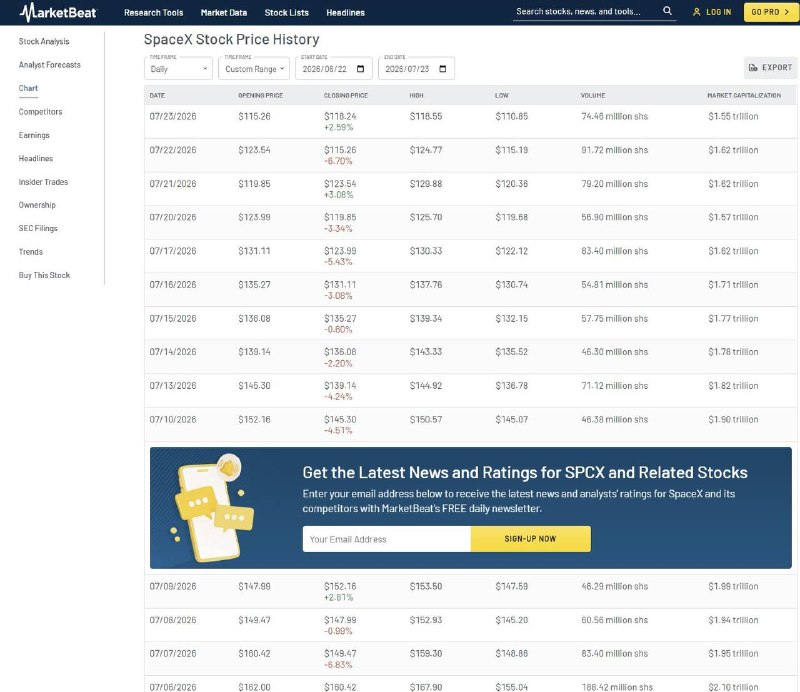The height and width of the screenshot is (692, 800).
Task: Click Buy This Stock in the sidebar
Action: click(44, 276)
